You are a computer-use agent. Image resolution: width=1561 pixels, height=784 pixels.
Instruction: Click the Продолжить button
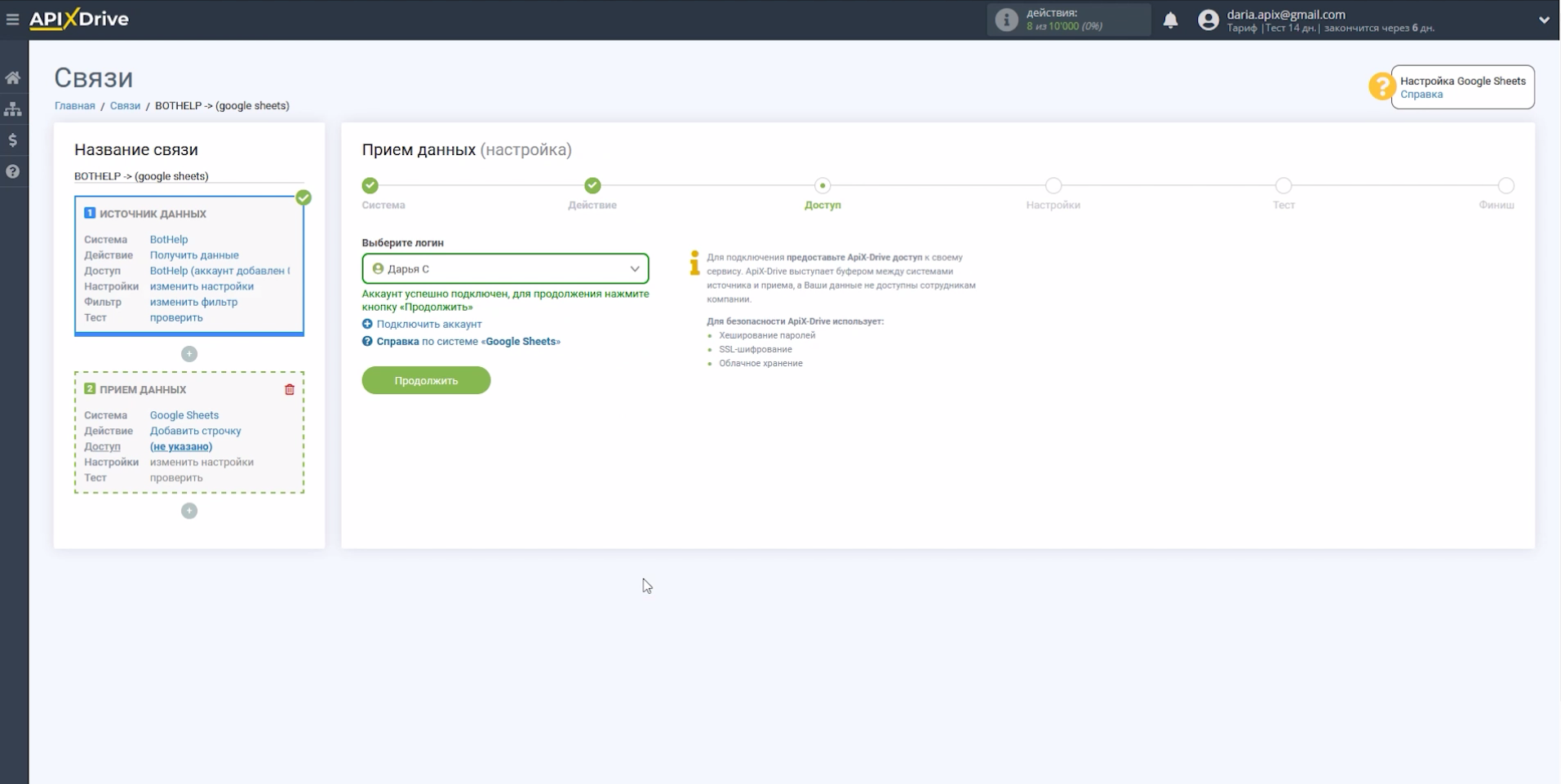(x=426, y=380)
